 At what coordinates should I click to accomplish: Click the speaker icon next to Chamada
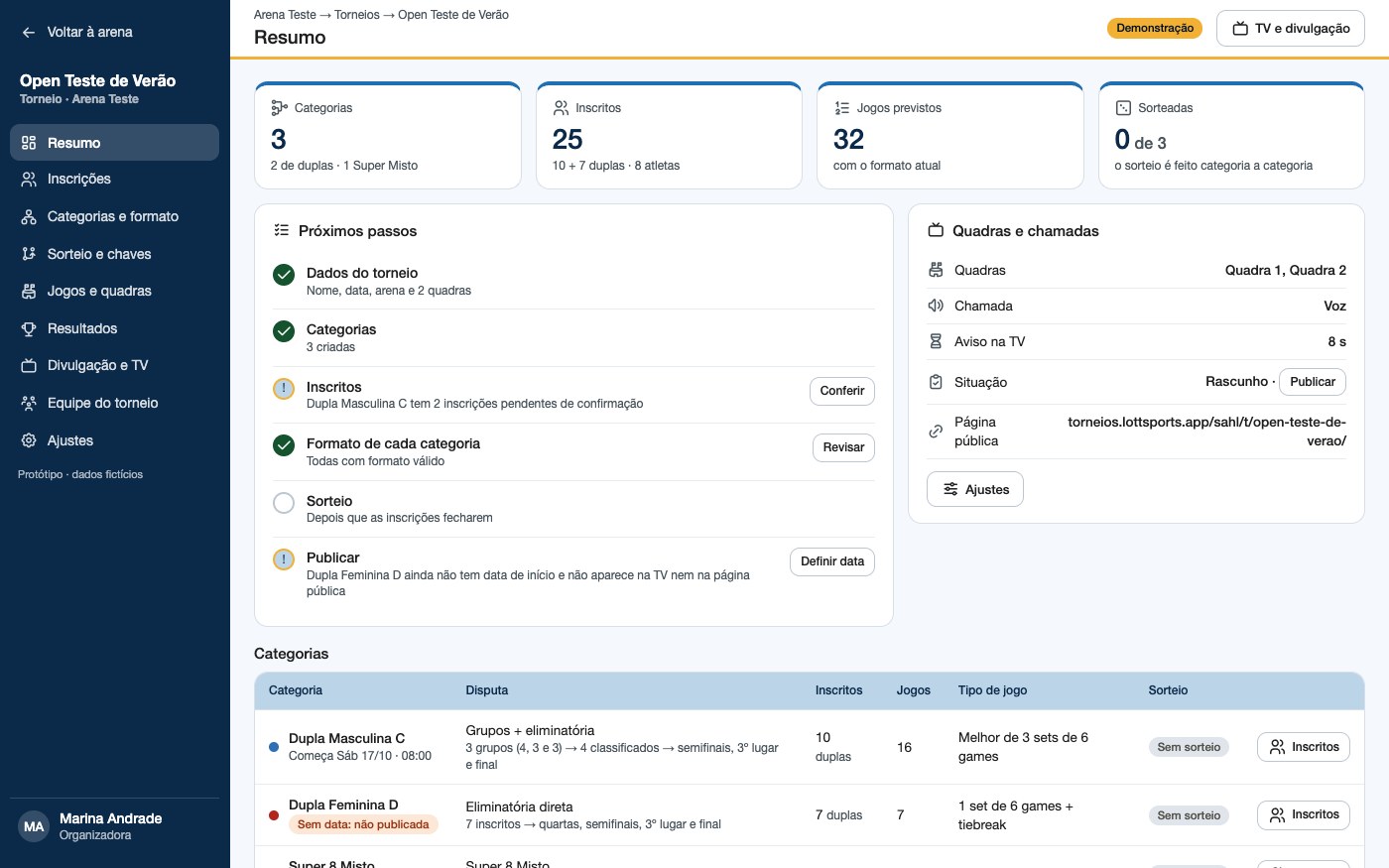tap(936, 306)
